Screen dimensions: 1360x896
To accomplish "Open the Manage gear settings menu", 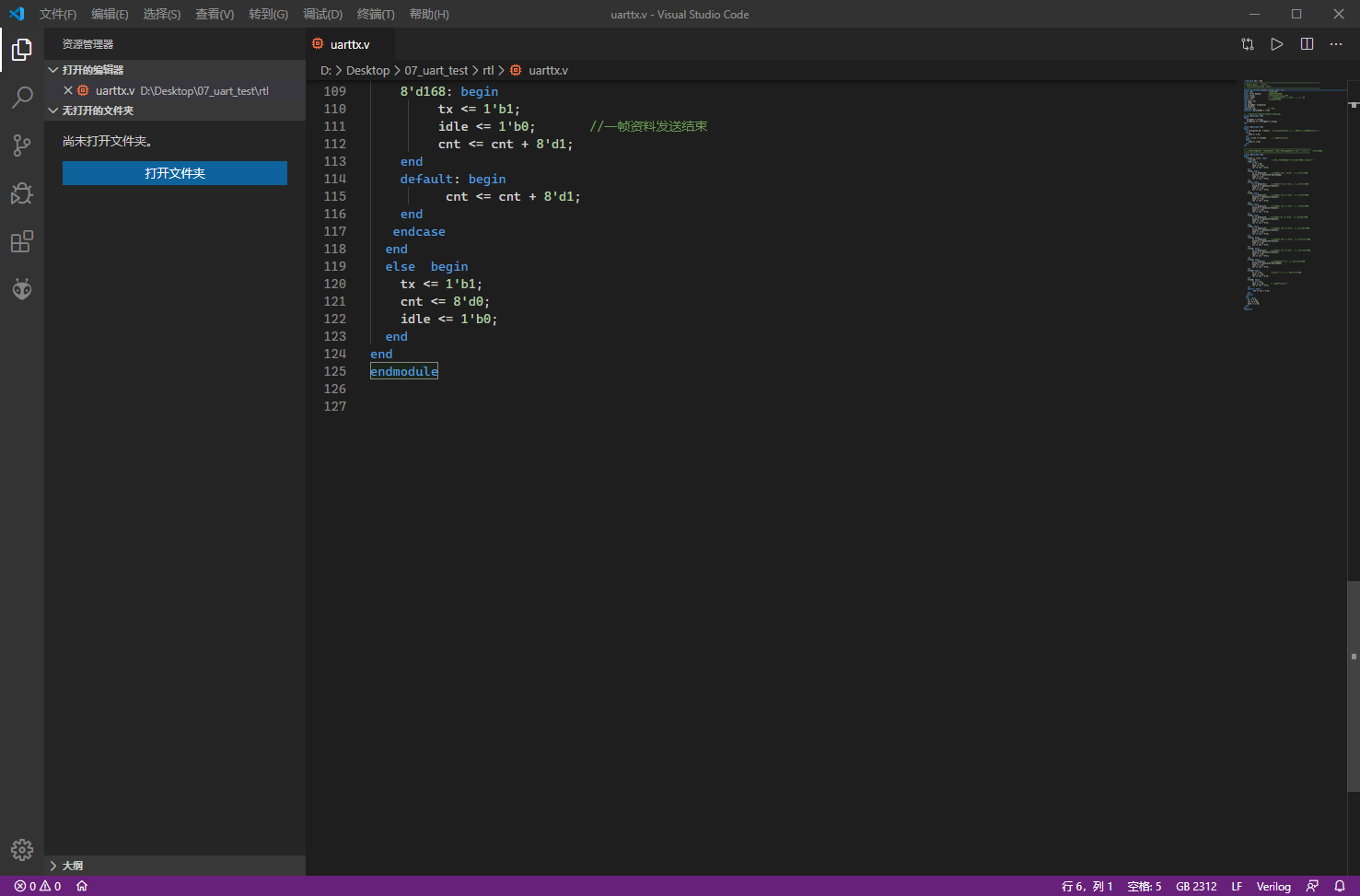I will click(x=22, y=849).
